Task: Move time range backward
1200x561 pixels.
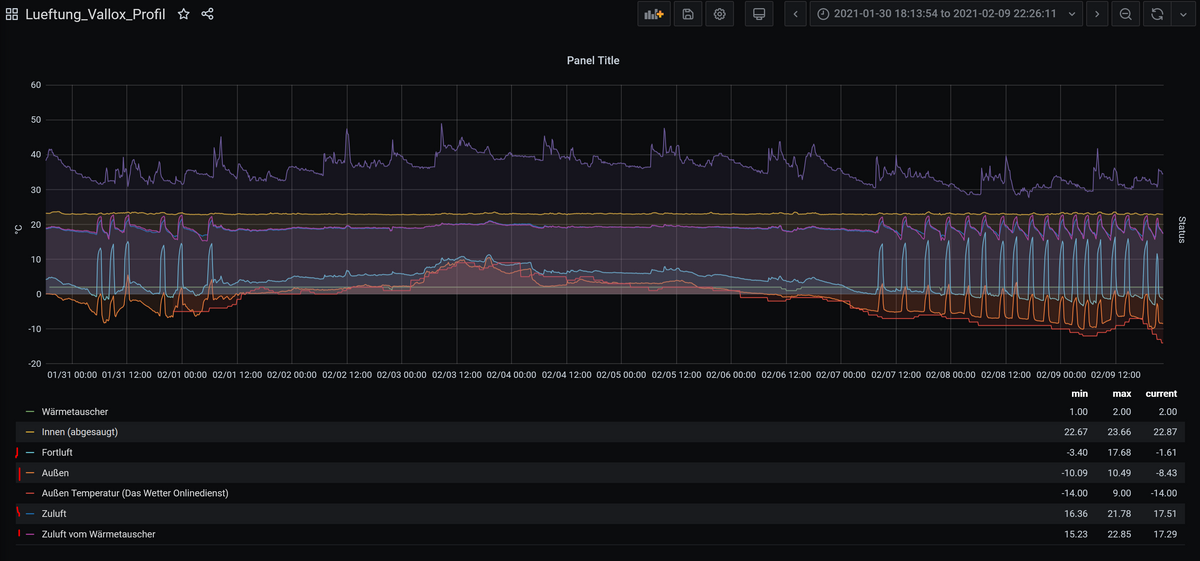Action: click(795, 14)
